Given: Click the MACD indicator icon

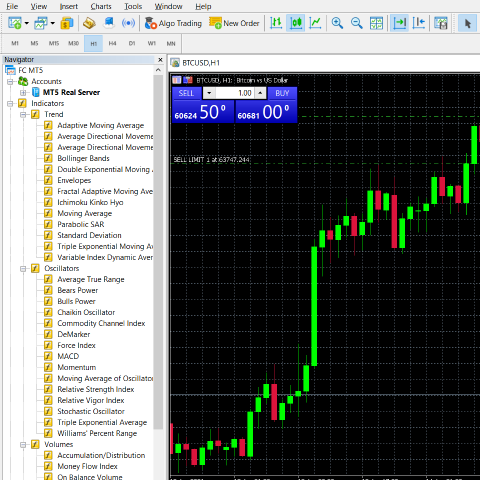Looking at the screenshot, I should (48, 356).
